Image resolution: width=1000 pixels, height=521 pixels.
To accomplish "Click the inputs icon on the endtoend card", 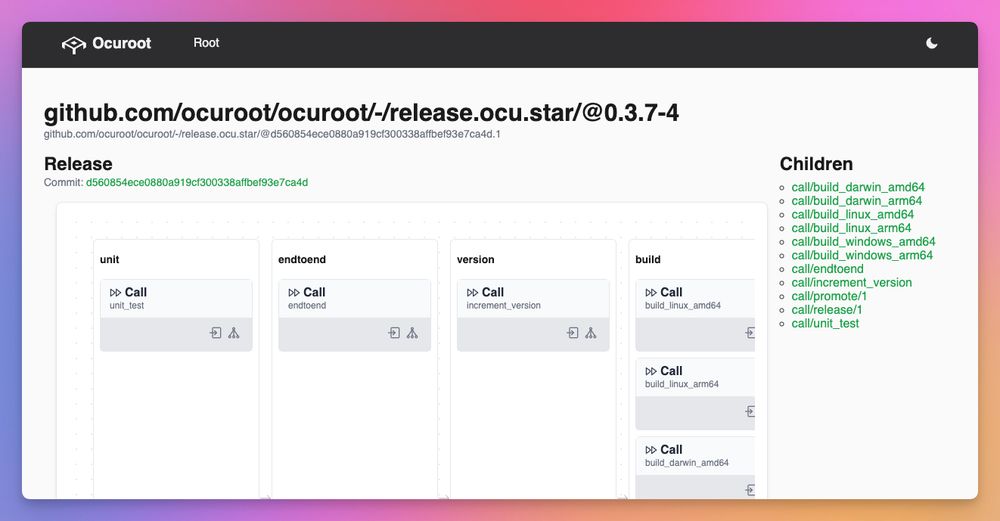I will (394, 333).
